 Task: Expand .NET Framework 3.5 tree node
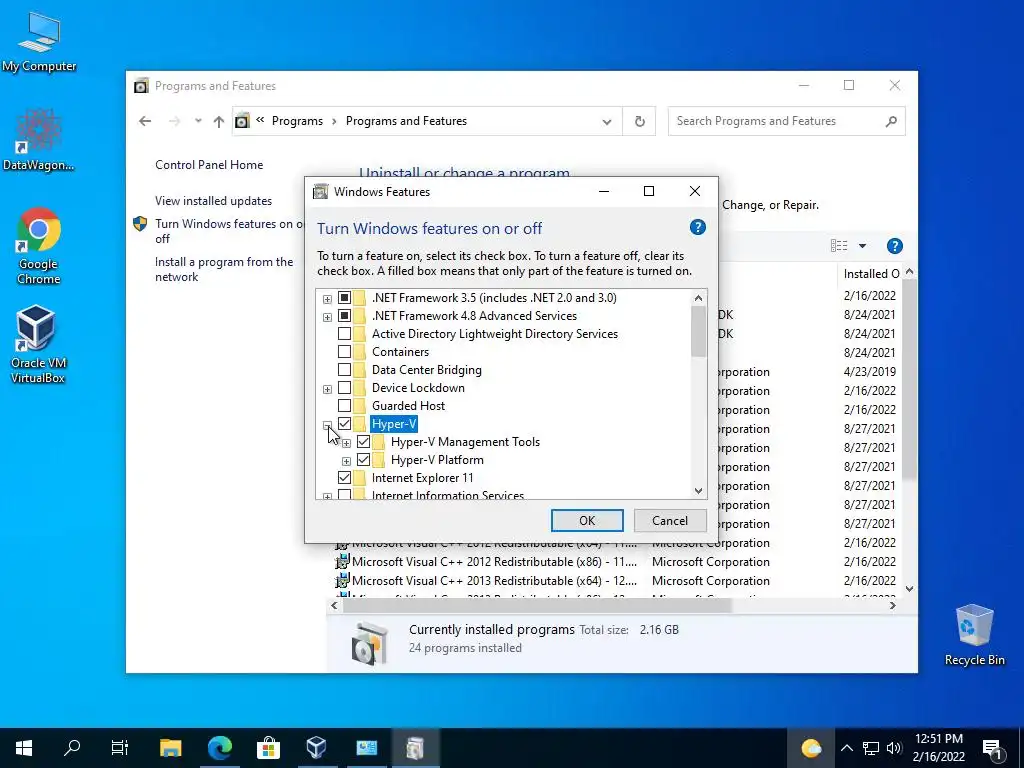click(x=327, y=299)
